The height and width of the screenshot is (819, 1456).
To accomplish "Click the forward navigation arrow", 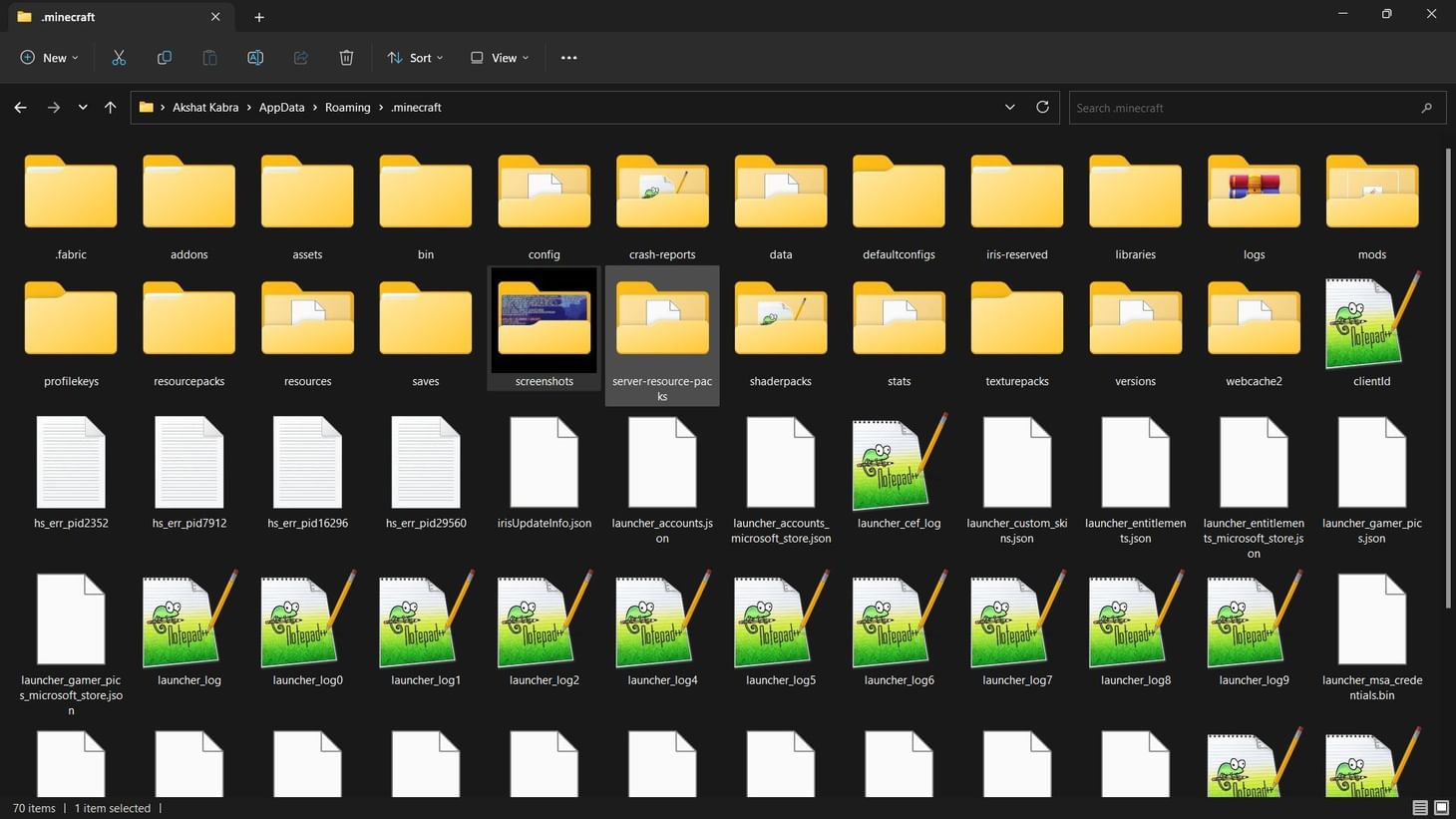I will [53, 107].
